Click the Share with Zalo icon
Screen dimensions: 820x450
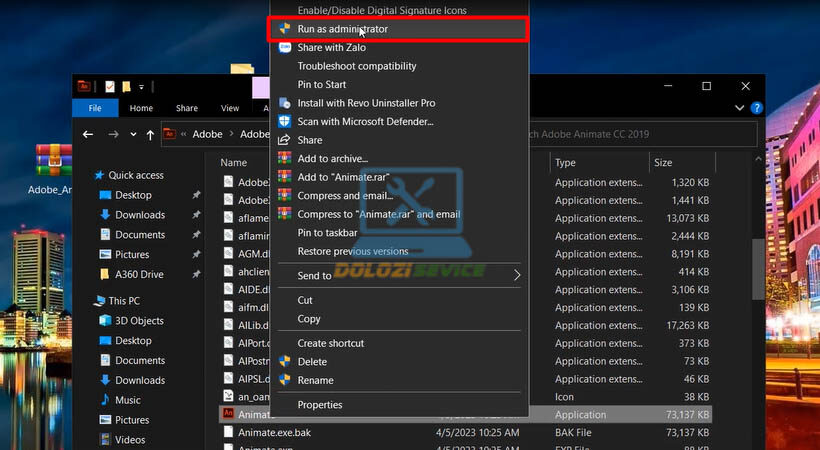point(285,47)
